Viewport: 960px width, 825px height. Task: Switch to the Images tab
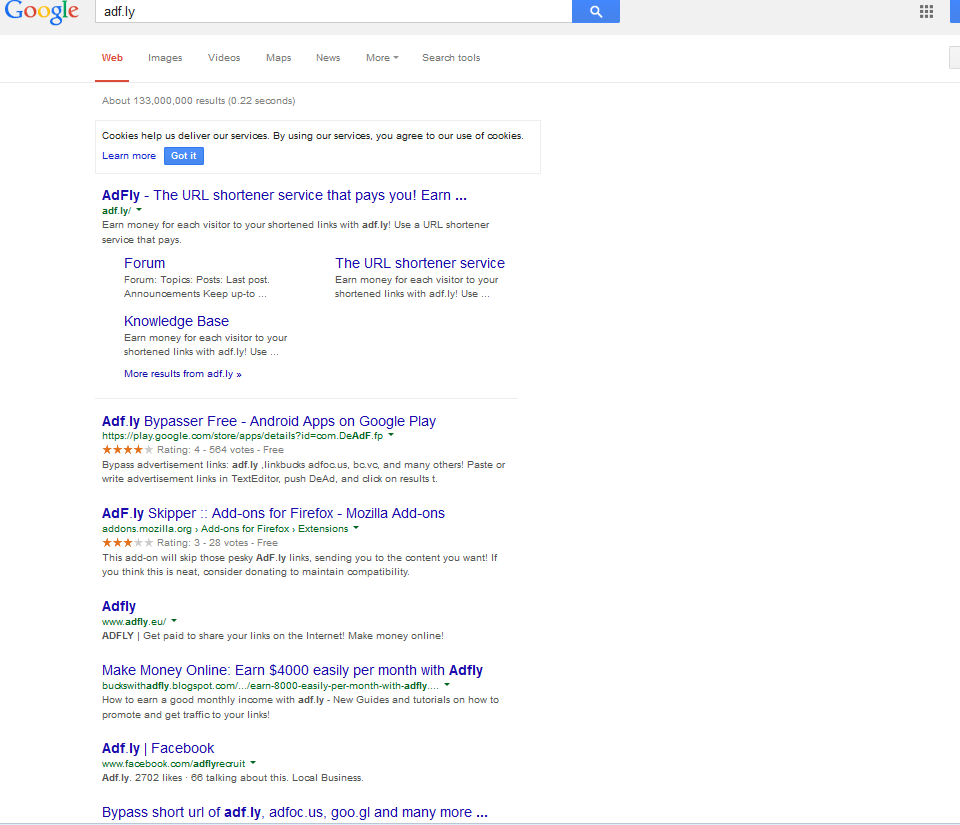[x=165, y=58]
